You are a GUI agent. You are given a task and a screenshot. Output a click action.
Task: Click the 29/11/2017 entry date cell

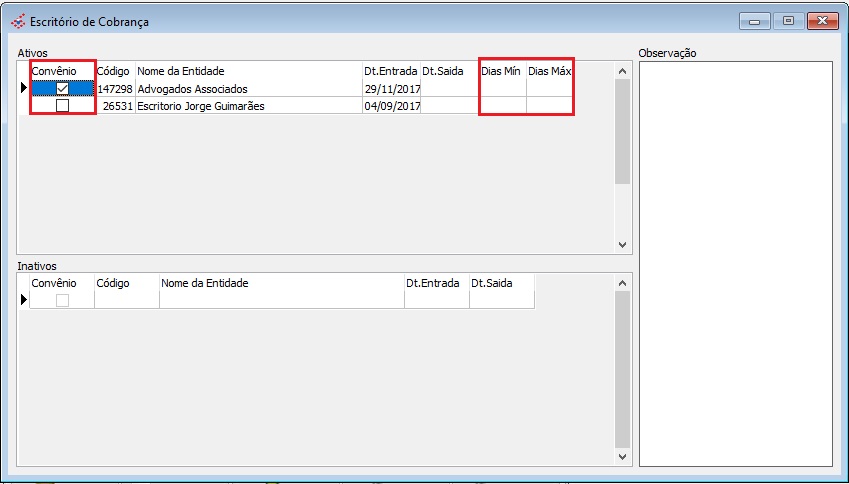click(391, 89)
